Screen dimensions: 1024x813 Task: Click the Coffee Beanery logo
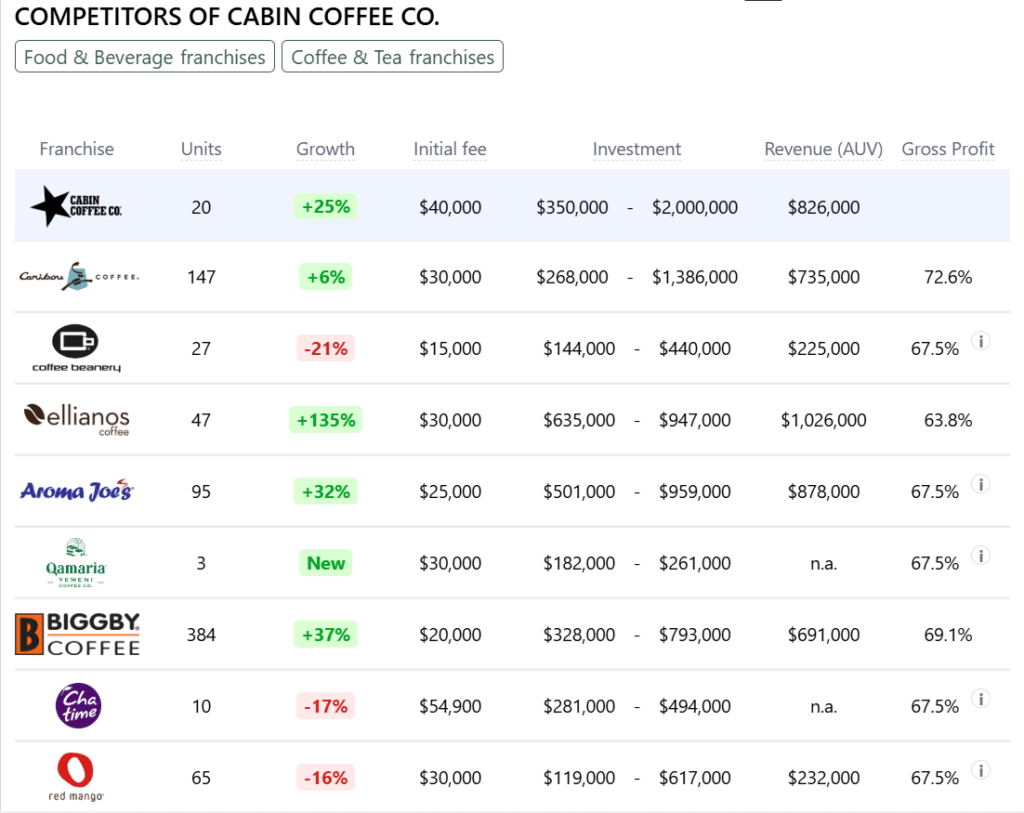(x=76, y=348)
